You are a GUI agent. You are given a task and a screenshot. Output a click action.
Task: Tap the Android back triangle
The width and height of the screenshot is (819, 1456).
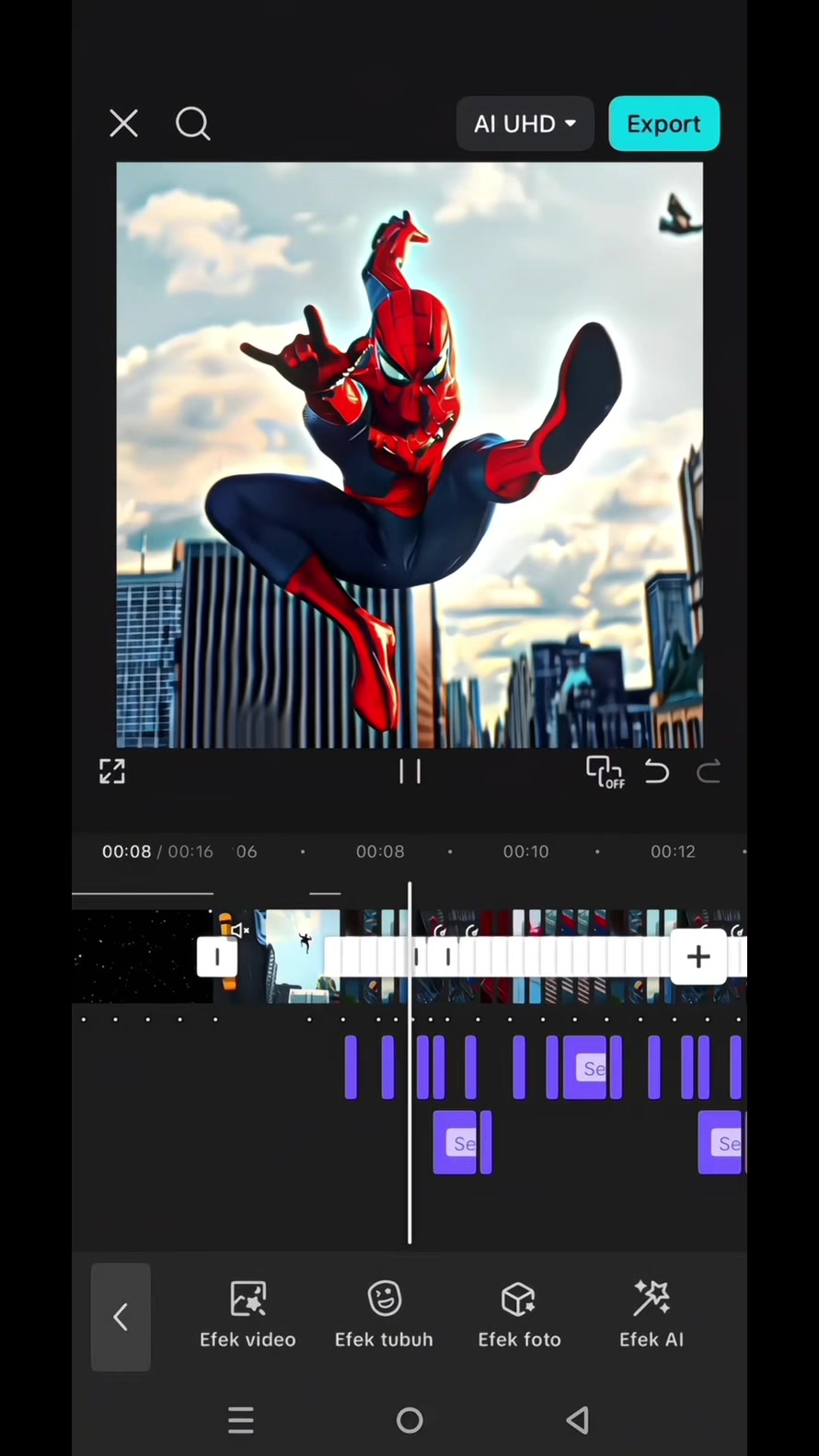(x=578, y=1420)
